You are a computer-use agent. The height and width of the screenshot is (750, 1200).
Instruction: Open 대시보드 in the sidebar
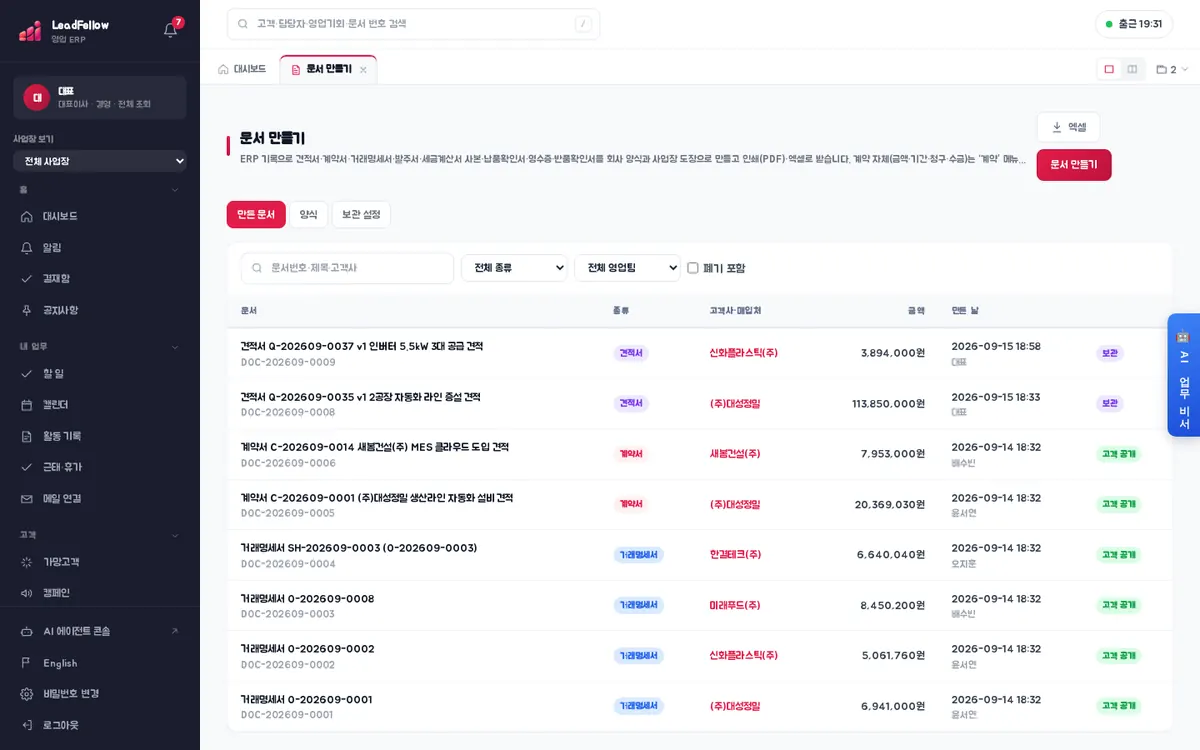pos(100,216)
